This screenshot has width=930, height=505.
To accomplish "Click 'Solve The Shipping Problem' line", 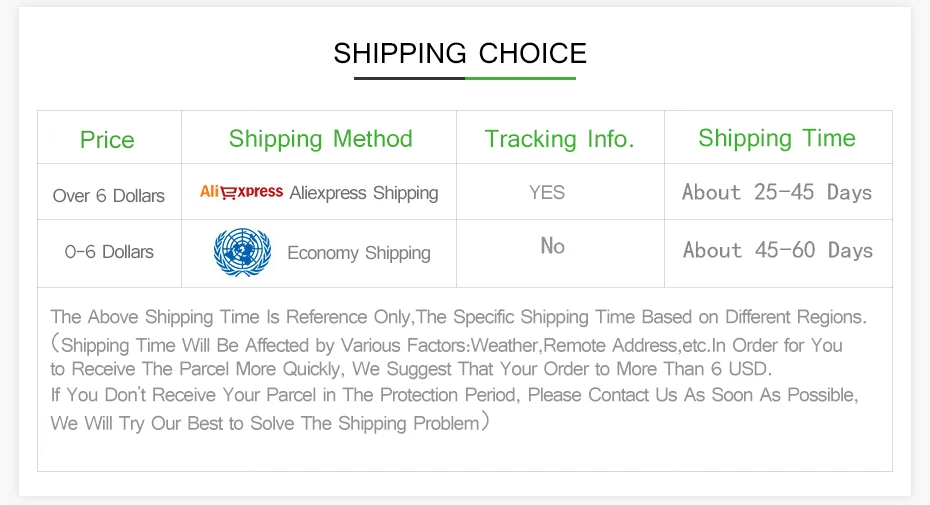I will click(x=270, y=423).
